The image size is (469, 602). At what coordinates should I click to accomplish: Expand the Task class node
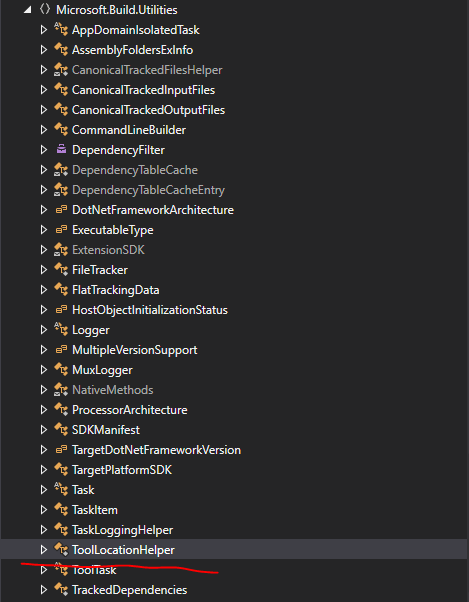click(44, 490)
